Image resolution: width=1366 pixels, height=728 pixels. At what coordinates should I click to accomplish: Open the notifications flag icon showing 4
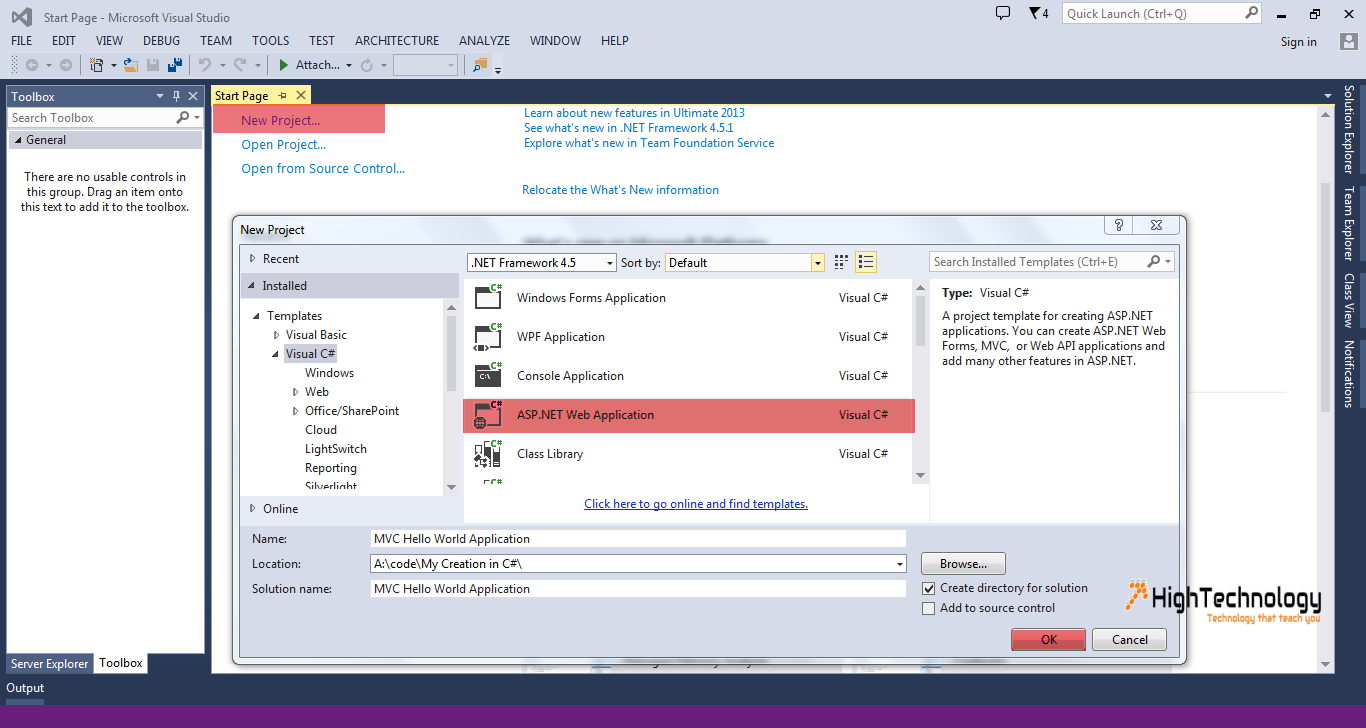click(x=1038, y=13)
